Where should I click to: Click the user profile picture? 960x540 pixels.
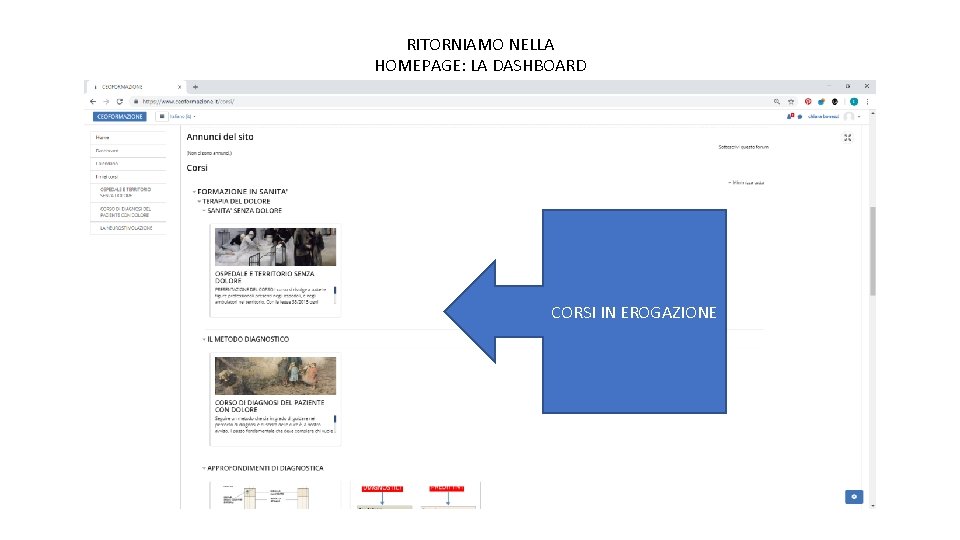point(849,116)
